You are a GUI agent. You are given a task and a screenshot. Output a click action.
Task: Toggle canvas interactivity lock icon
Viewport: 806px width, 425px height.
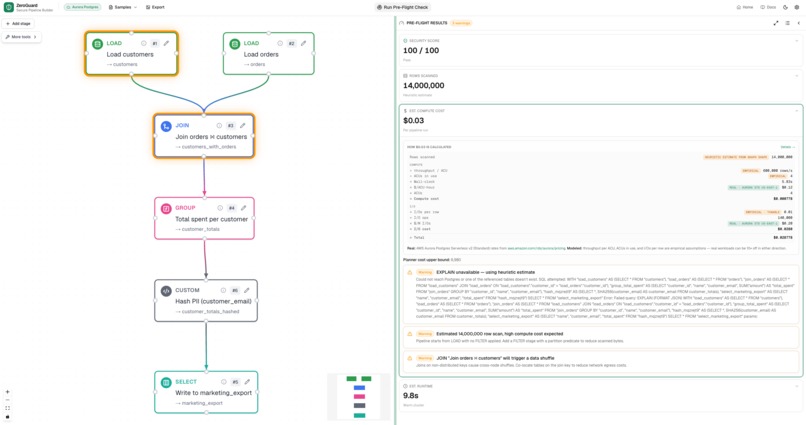click(7, 416)
